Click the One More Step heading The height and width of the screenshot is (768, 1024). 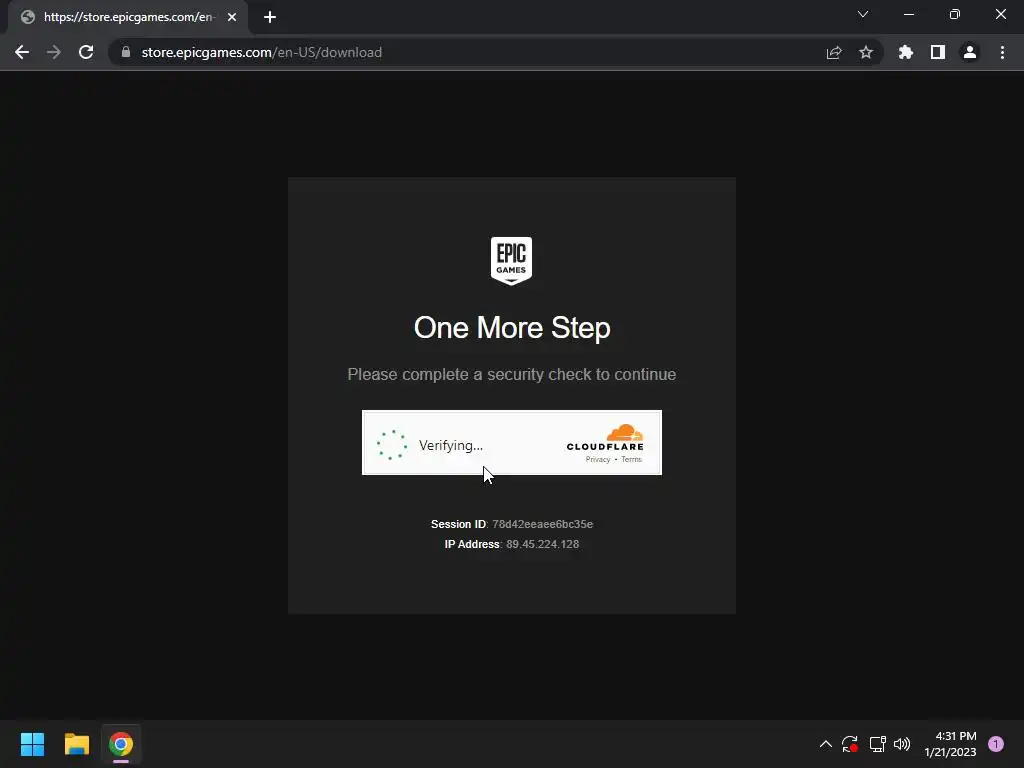point(512,328)
